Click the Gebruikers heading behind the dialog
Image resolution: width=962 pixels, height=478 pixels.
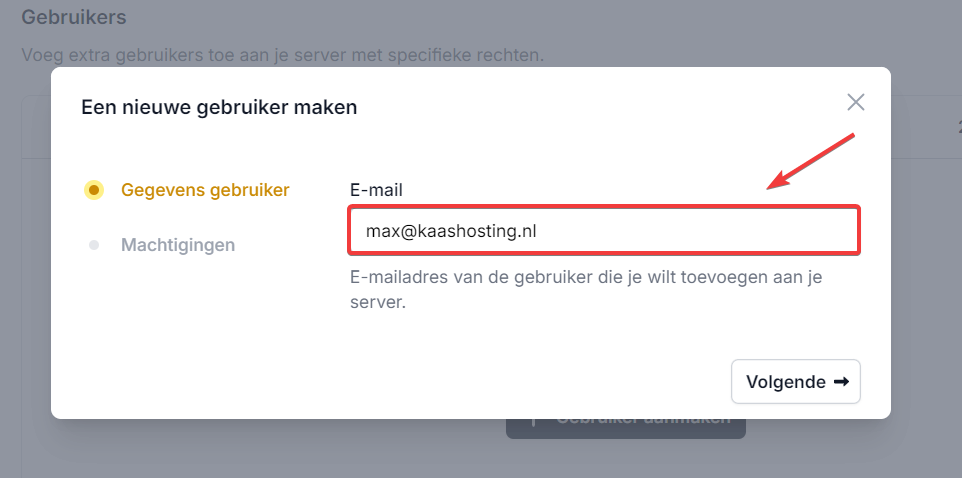74,17
